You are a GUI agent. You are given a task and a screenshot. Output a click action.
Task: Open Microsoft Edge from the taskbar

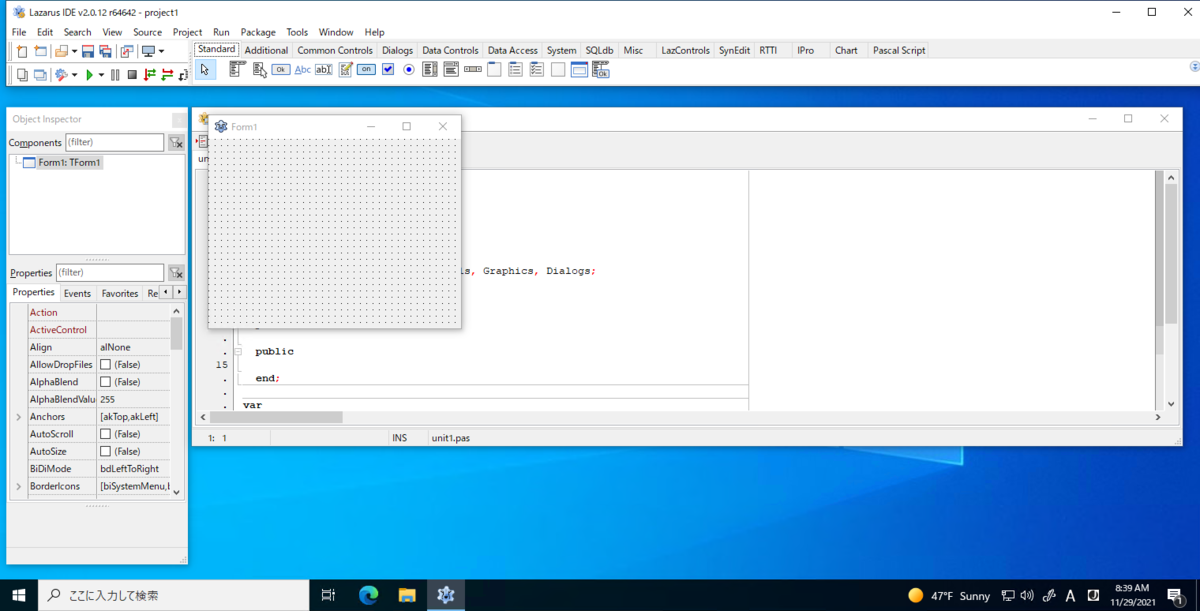click(369, 595)
